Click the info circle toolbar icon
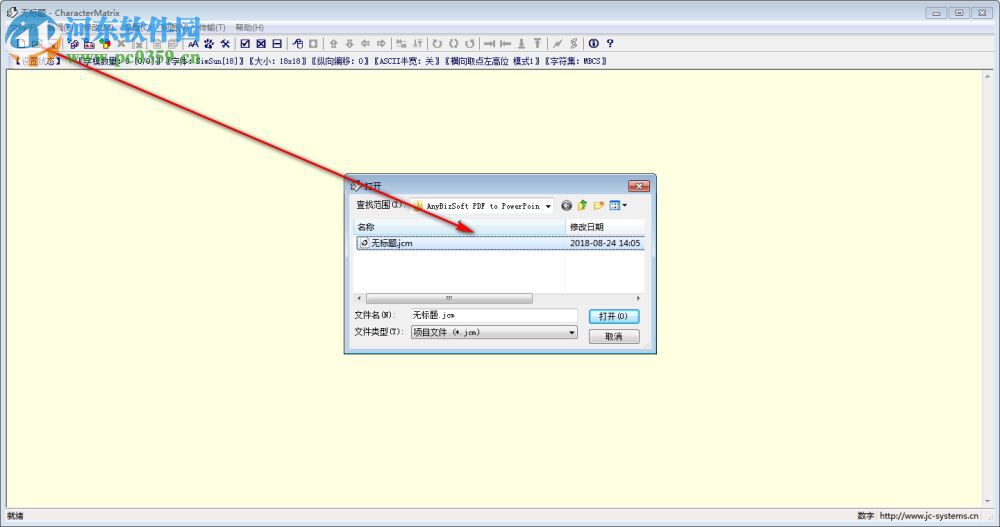Viewport: 1000px width, 527px height. tap(594, 43)
